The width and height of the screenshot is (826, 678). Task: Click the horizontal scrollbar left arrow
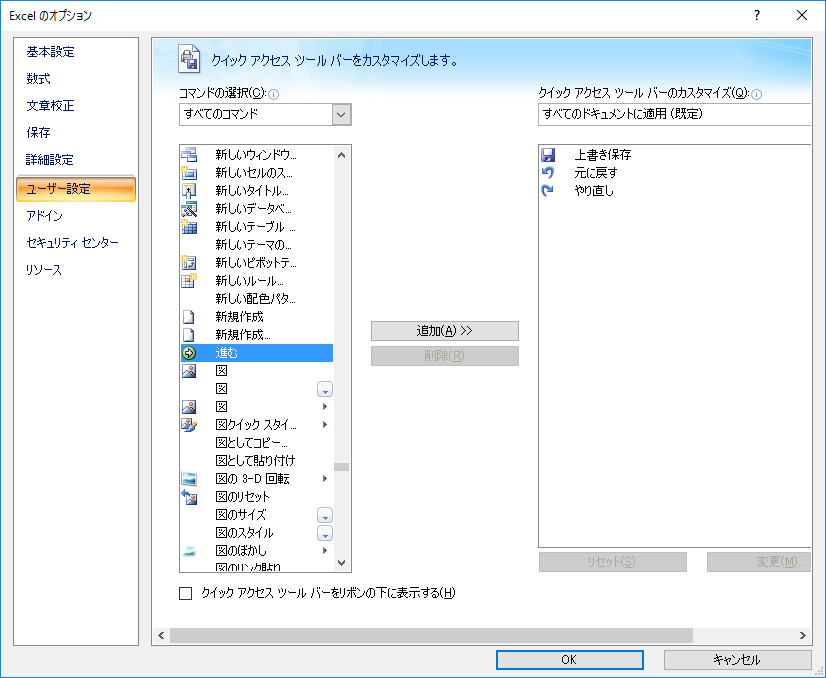coord(161,635)
